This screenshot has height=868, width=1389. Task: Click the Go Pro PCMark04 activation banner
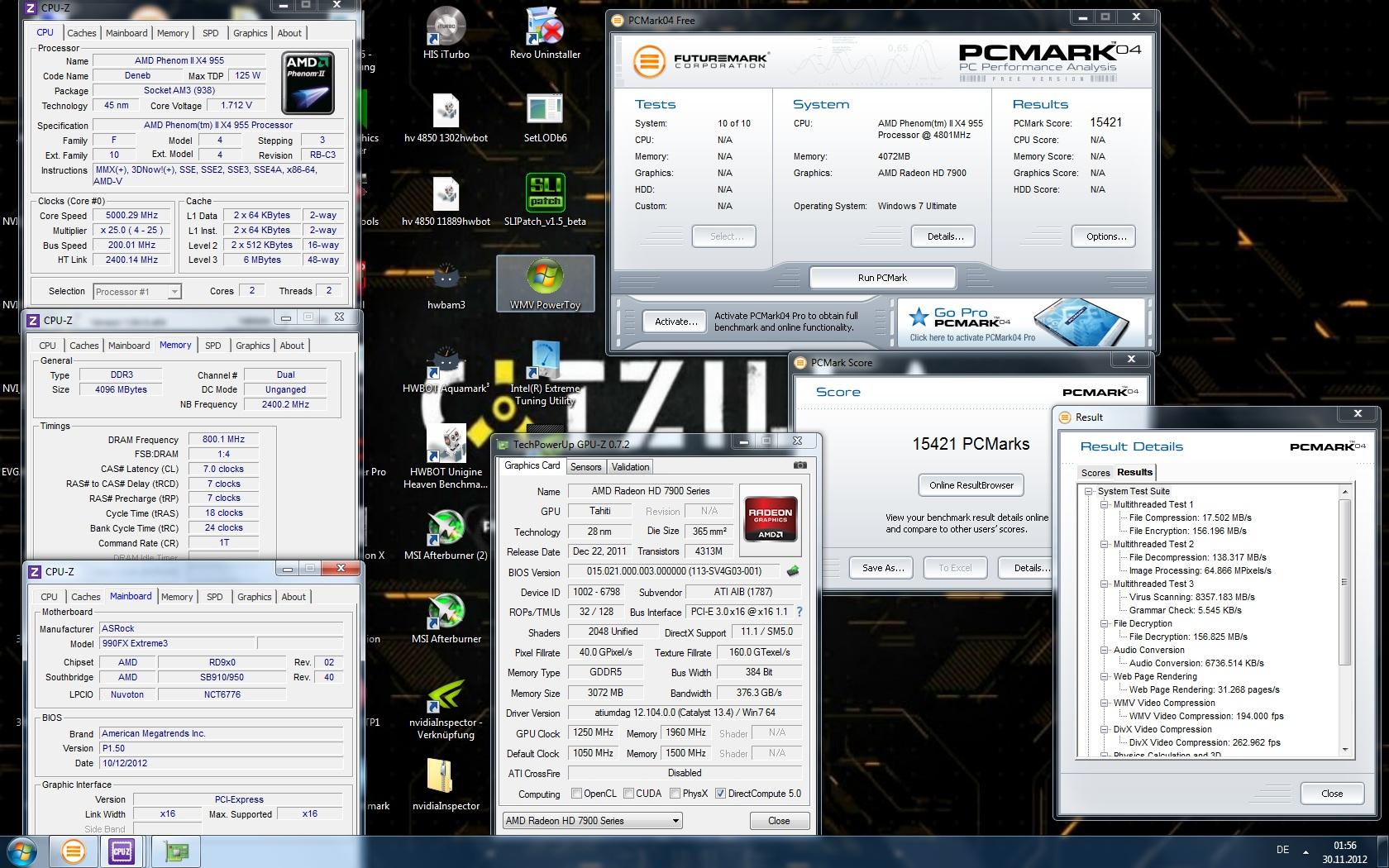click(x=1022, y=322)
